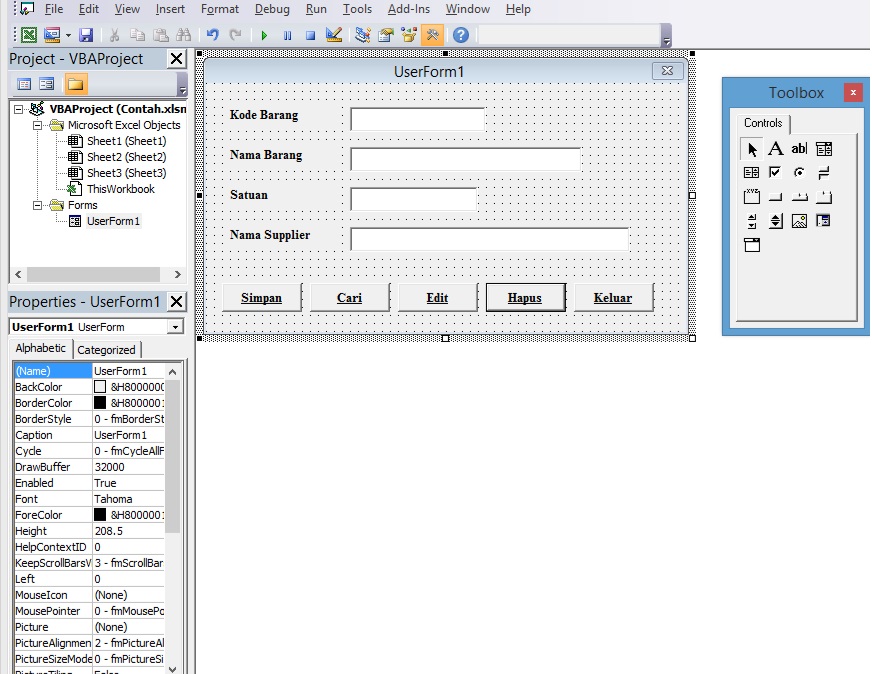Select the Image control in the Toolbox
This screenshot has height=674, width=872.
(797, 220)
